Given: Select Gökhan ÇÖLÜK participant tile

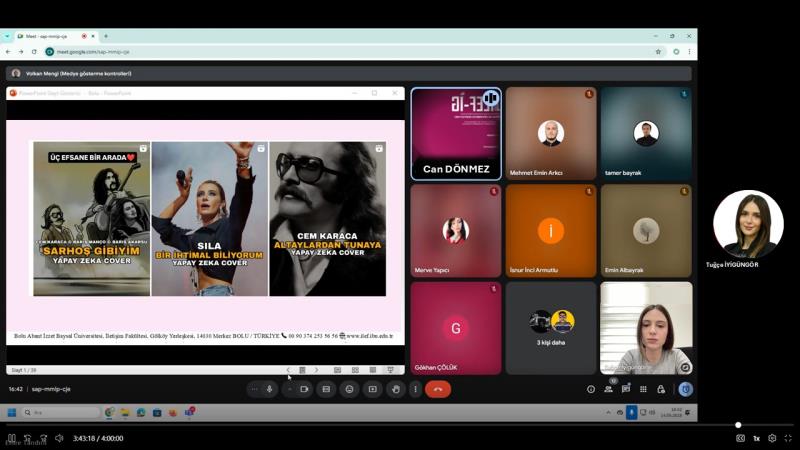Looking at the screenshot, I should click(x=456, y=329).
